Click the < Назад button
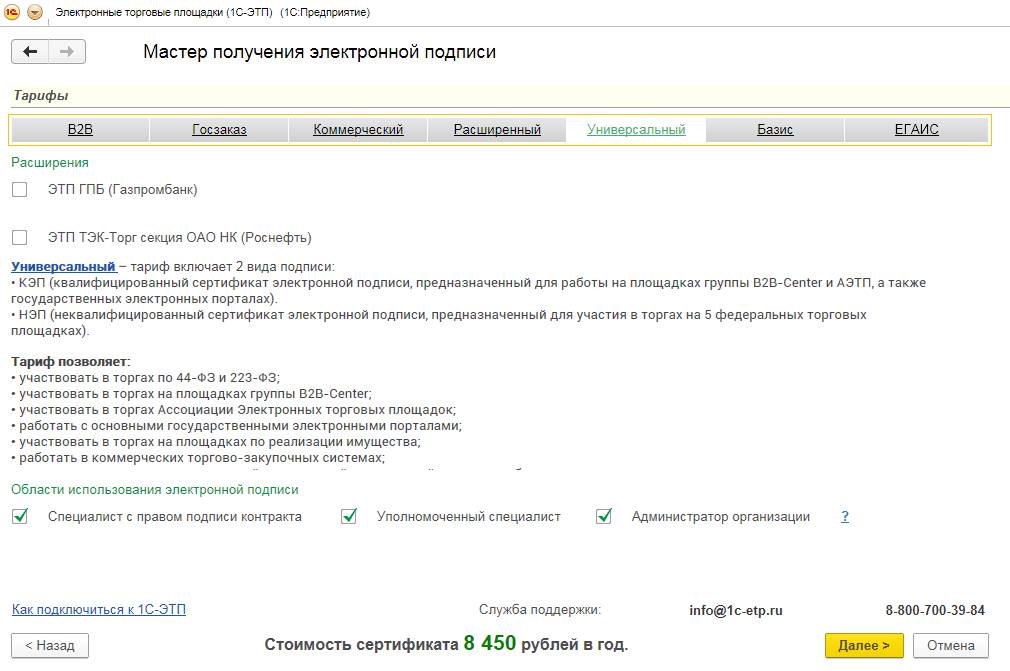The width and height of the screenshot is (1010, 671). click(50, 645)
